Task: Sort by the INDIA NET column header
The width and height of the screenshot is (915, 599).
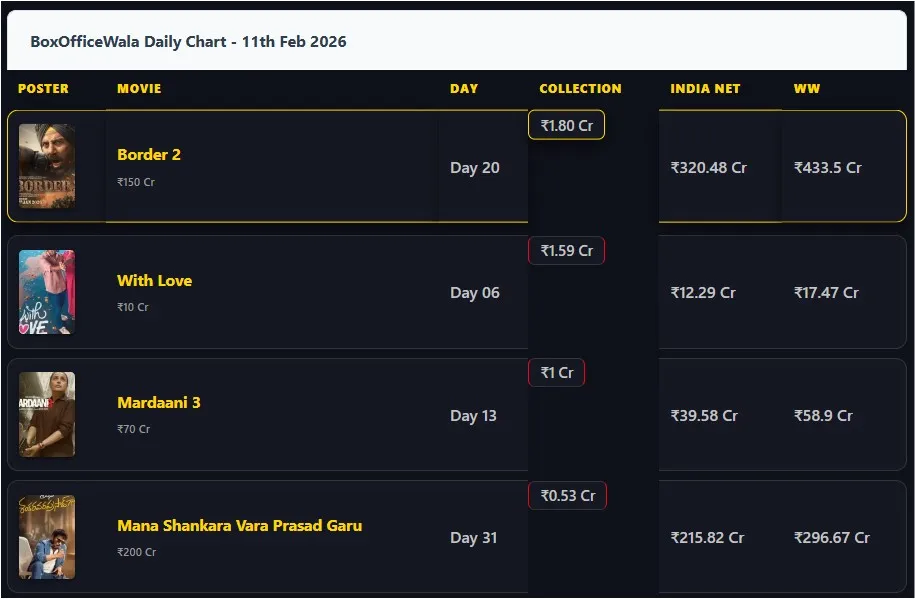Action: point(705,89)
